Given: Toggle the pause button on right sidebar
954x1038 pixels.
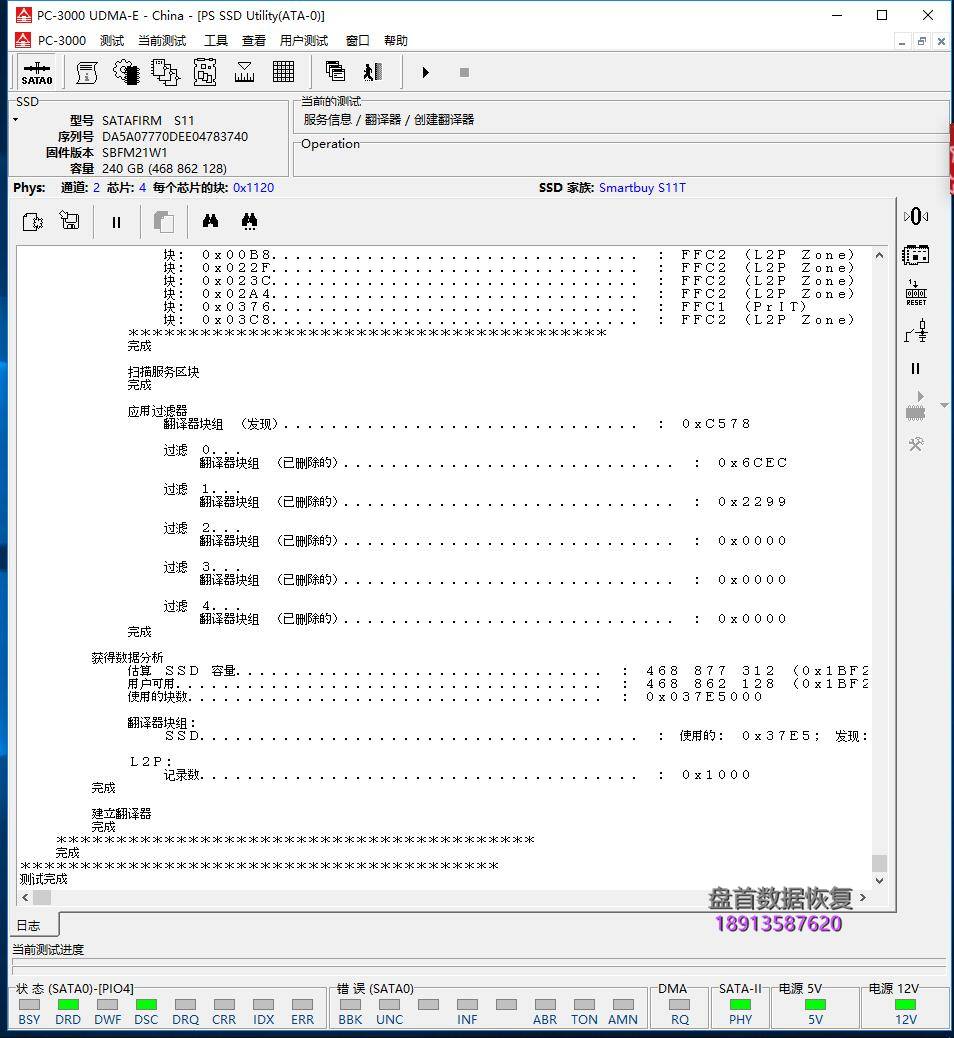Looking at the screenshot, I should click(916, 369).
